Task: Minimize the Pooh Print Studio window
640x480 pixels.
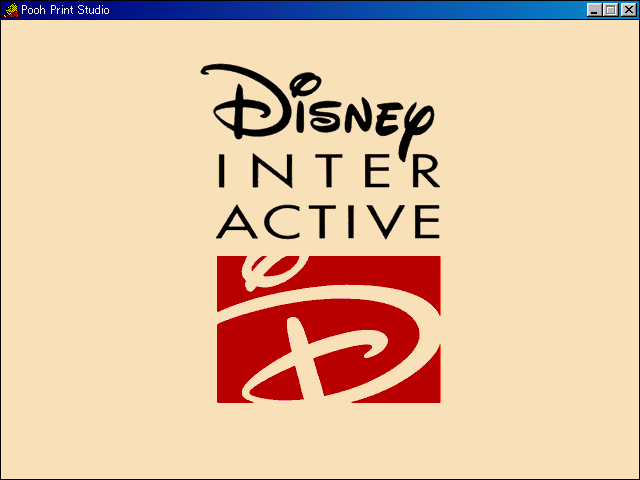Action: tap(594, 10)
